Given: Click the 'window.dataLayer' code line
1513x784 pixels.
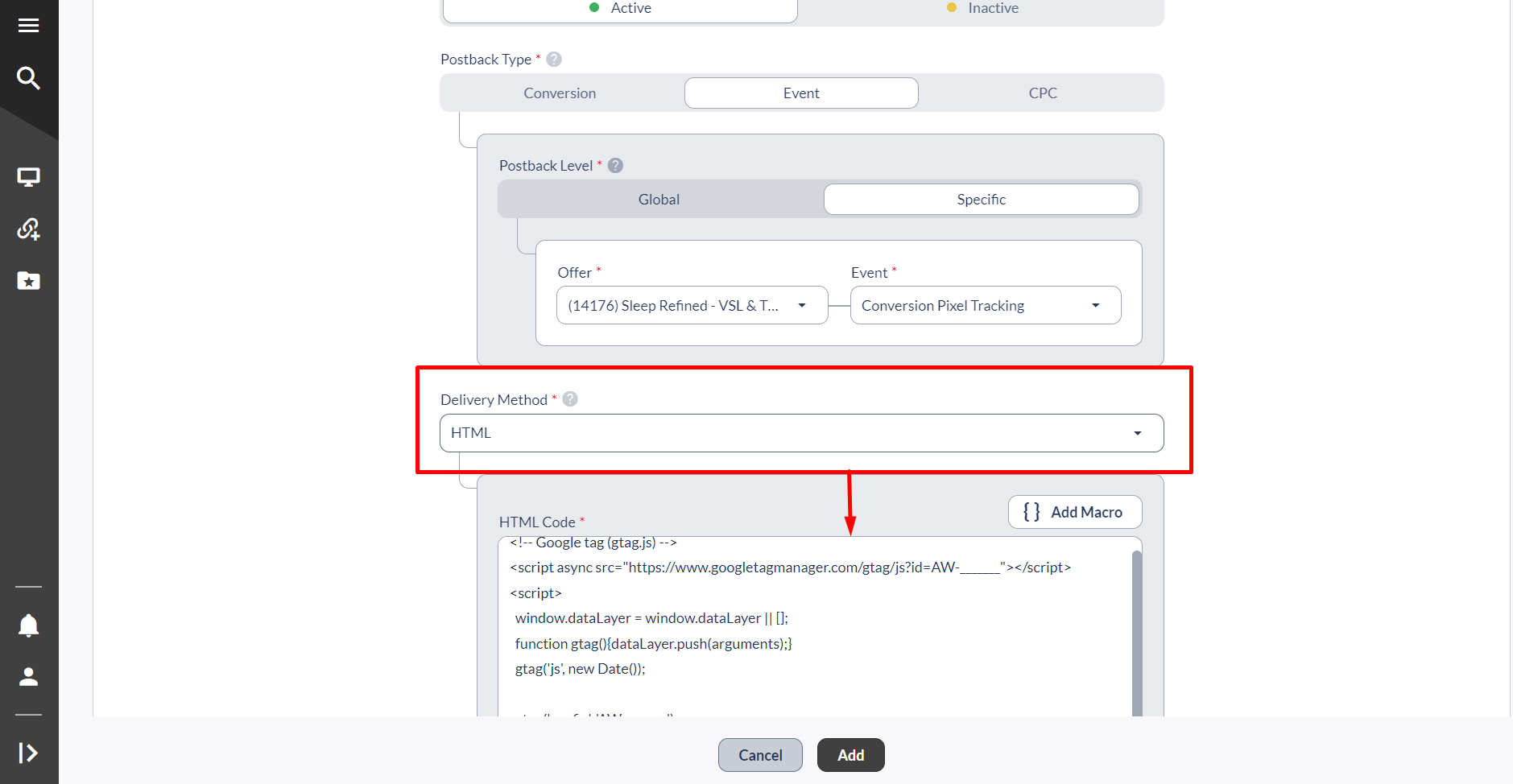Looking at the screenshot, I should (x=651, y=618).
